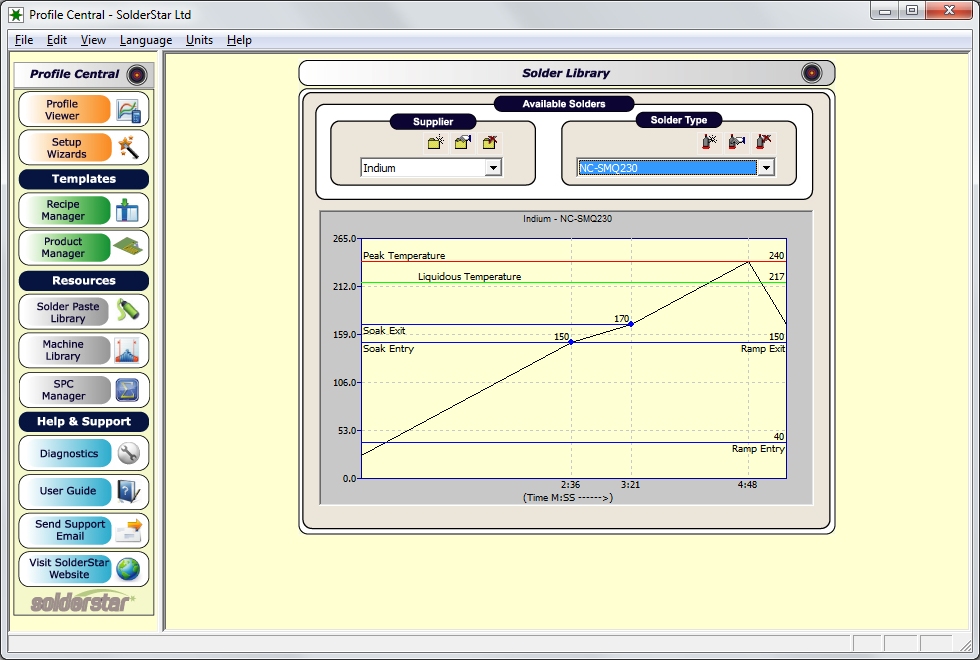This screenshot has width=980, height=660.
Task: Click the Peak Temperature label on chart
Action: (404, 256)
